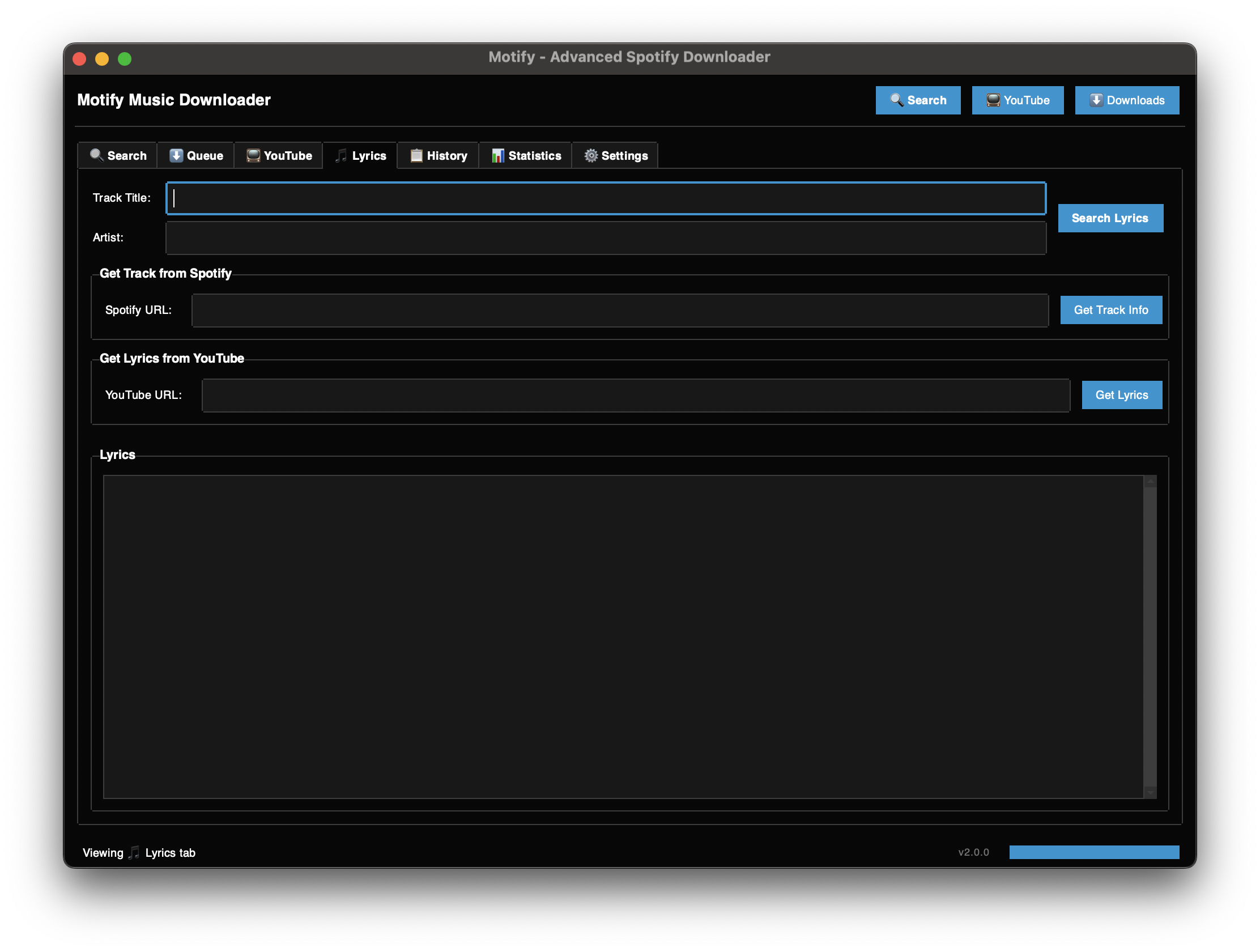This screenshot has height=952, width=1260.
Task: Click the Get Track Info button
Action: pyautogui.click(x=1112, y=310)
